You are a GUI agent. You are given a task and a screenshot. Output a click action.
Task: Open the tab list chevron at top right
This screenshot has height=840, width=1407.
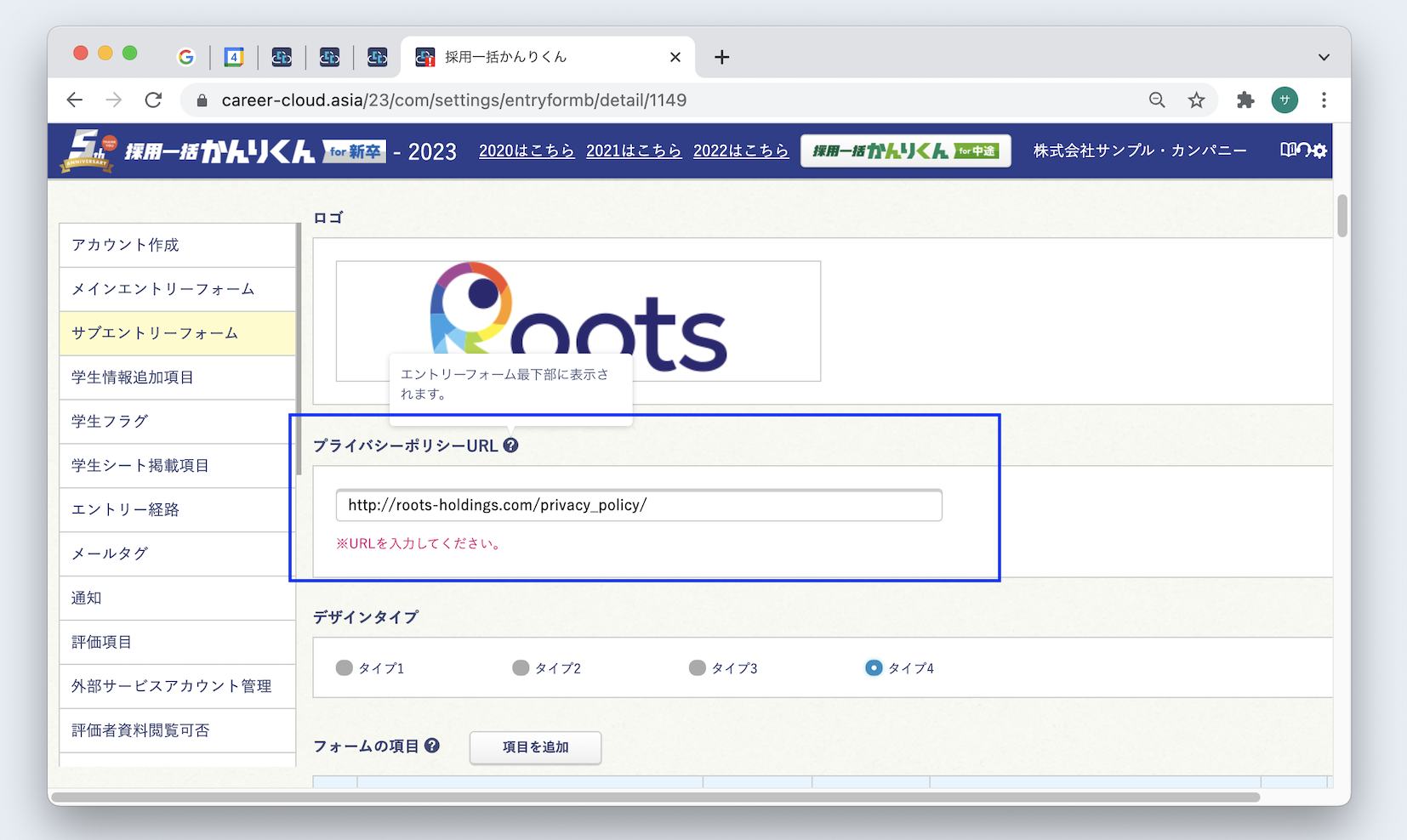tap(1324, 57)
